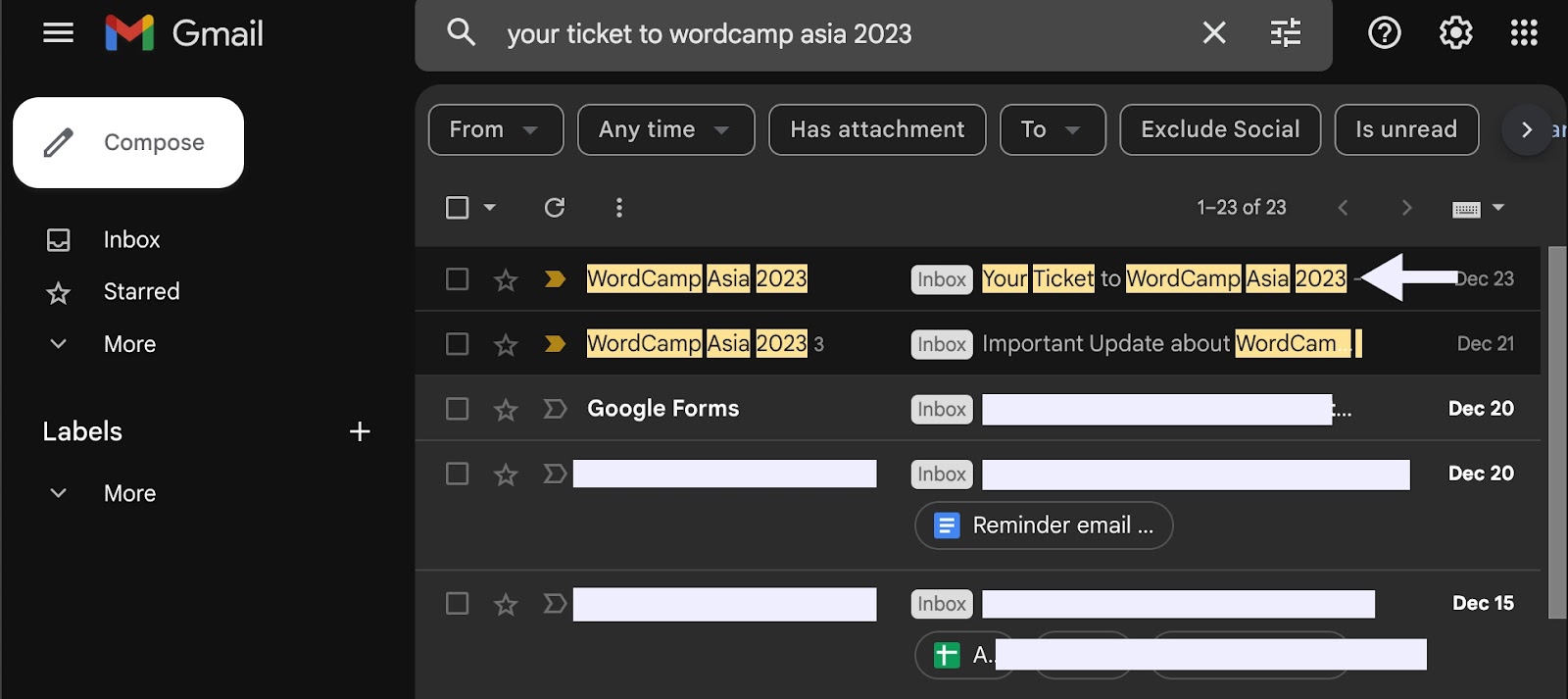Screen dimensions: 1568x699
Task: Go to newer results arrow
Action: pyautogui.click(x=1343, y=208)
